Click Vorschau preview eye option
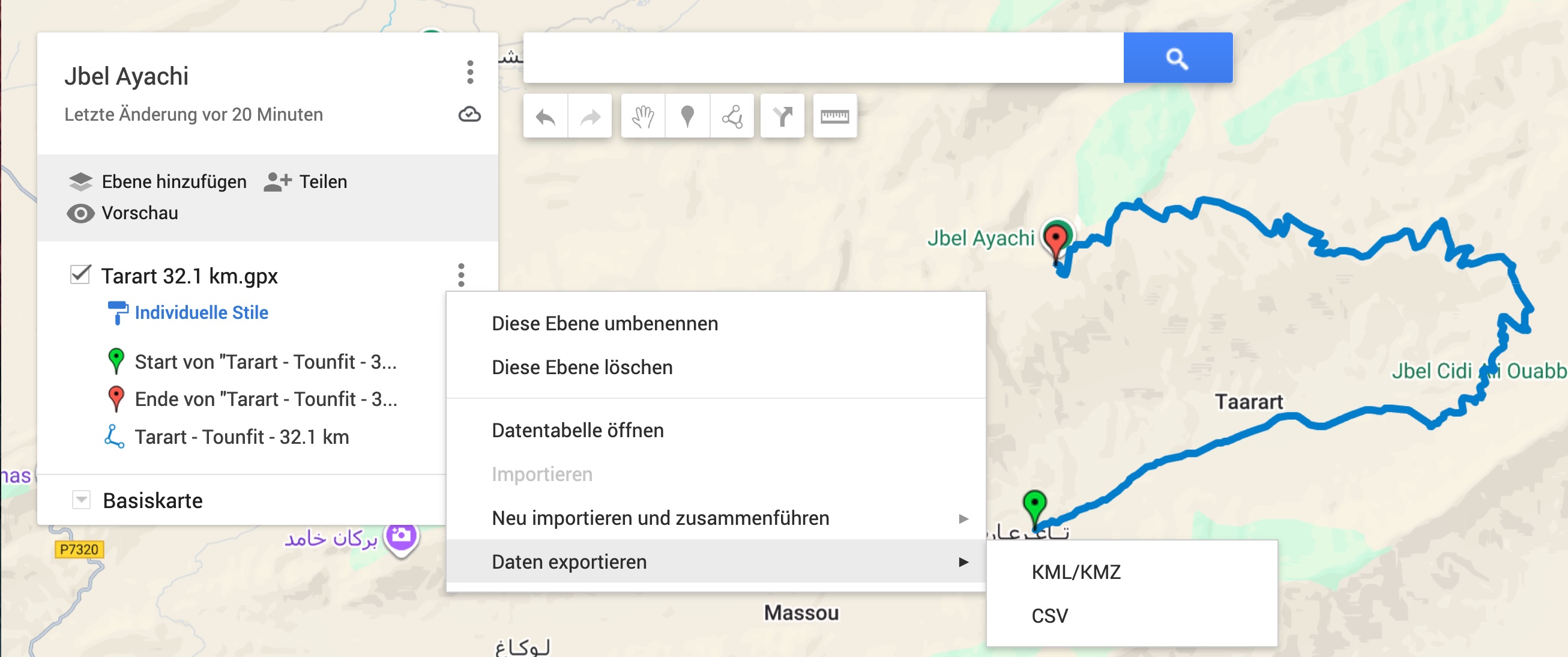The height and width of the screenshot is (657, 1568). 123,213
